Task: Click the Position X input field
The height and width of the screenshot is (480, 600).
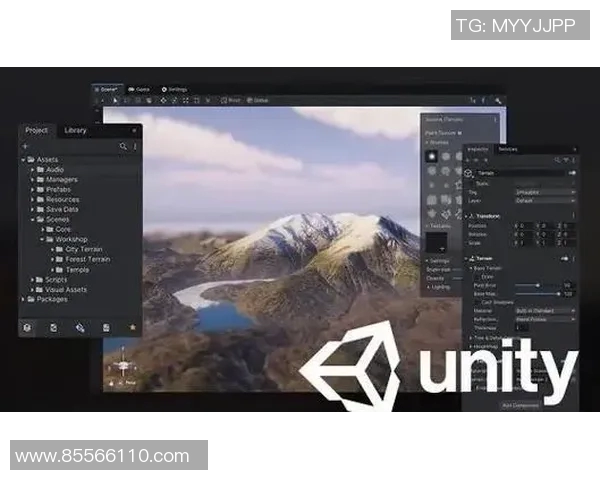Action: (521, 225)
